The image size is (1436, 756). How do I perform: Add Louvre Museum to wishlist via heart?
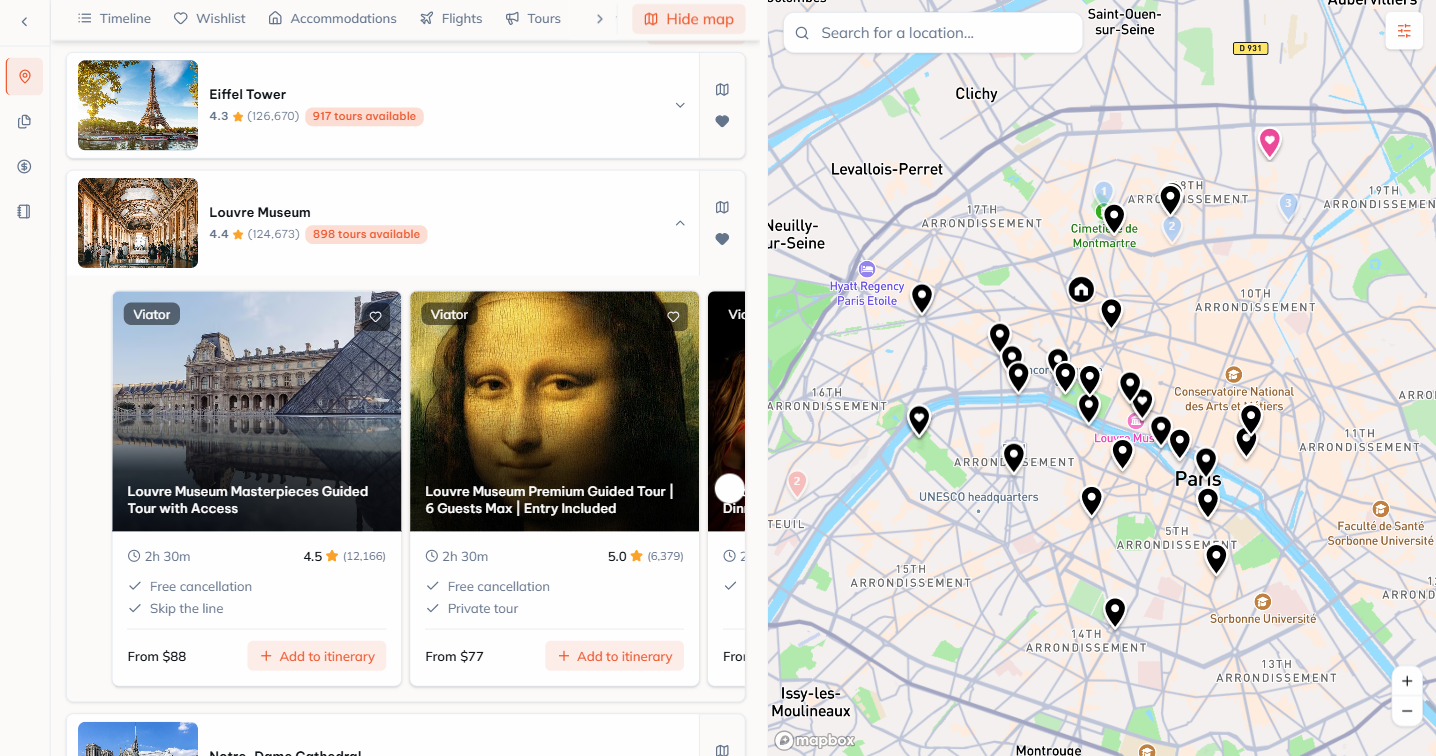tap(722, 239)
